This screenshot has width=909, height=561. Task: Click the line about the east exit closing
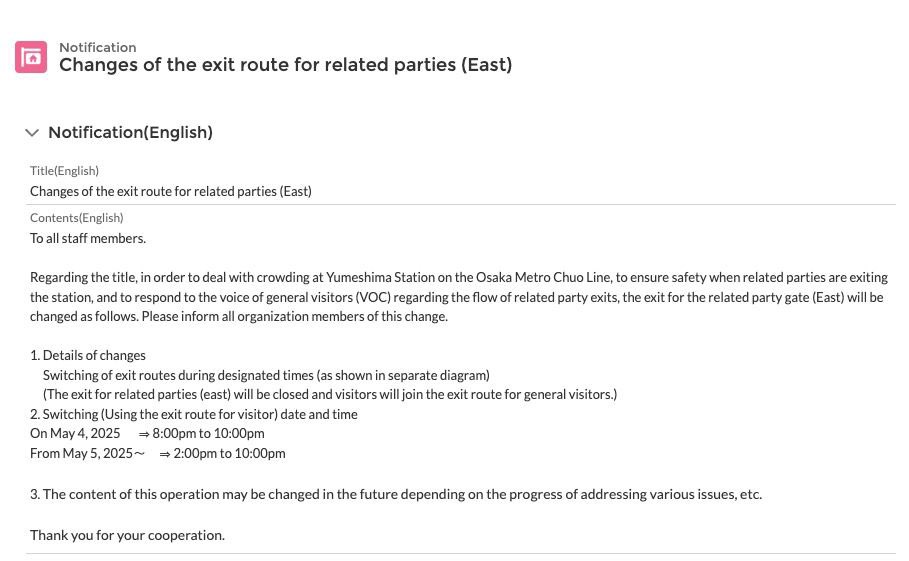[x=330, y=394]
